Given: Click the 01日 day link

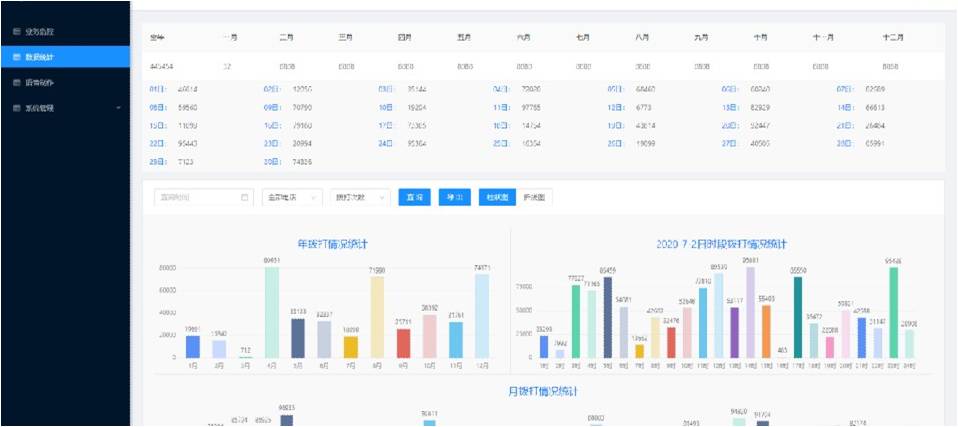Looking at the screenshot, I should (156, 89).
